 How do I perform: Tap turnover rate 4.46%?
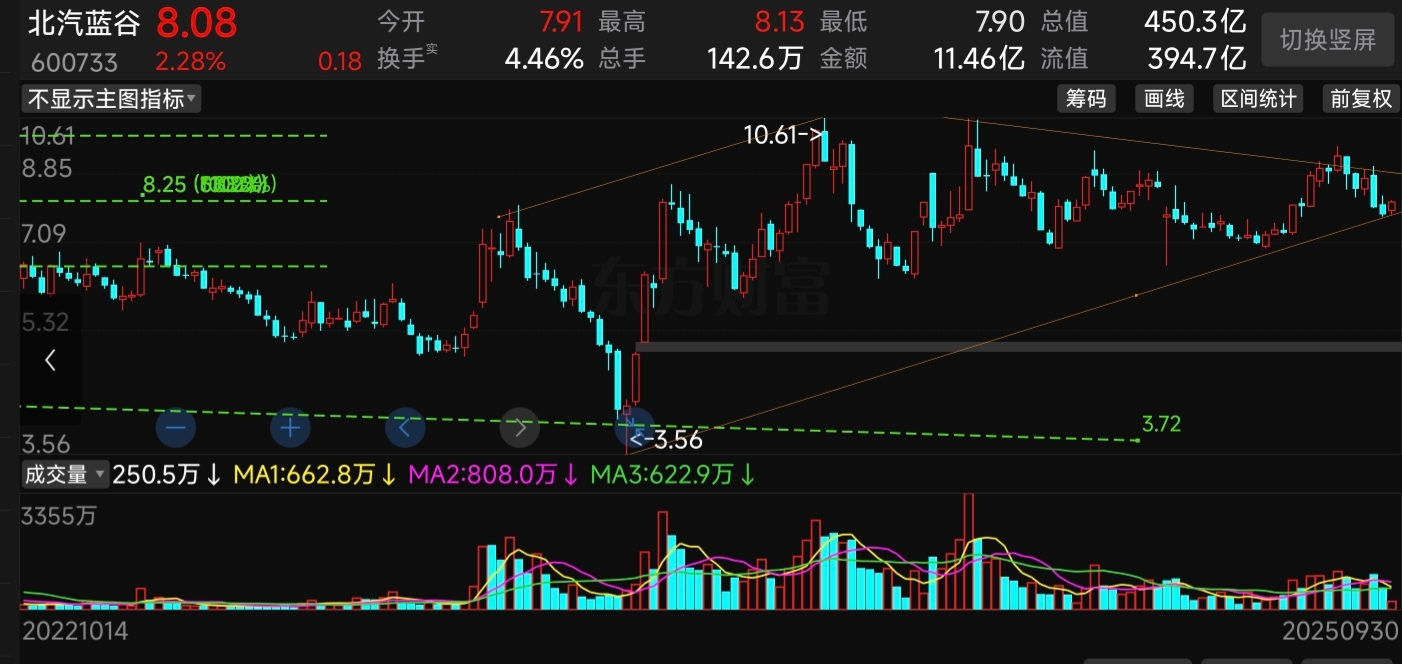tap(544, 59)
